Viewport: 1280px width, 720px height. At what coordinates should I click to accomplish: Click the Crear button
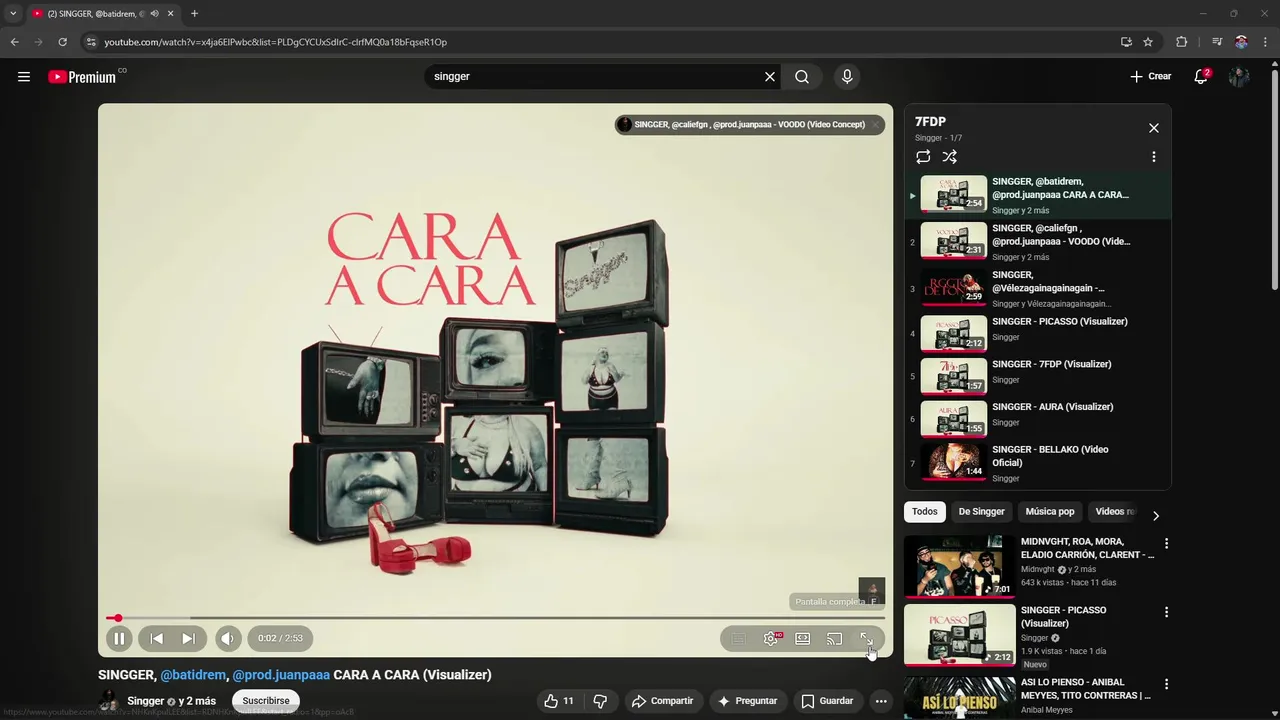1151,76
